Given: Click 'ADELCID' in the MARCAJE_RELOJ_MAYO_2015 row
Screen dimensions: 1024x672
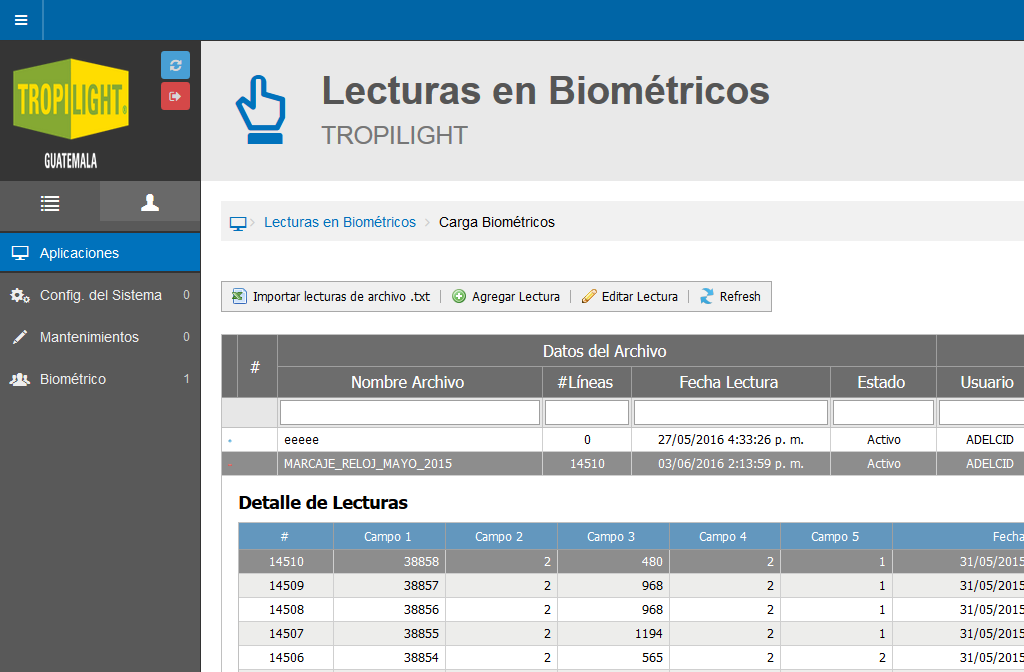Looking at the screenshot, I should [989, 464].
